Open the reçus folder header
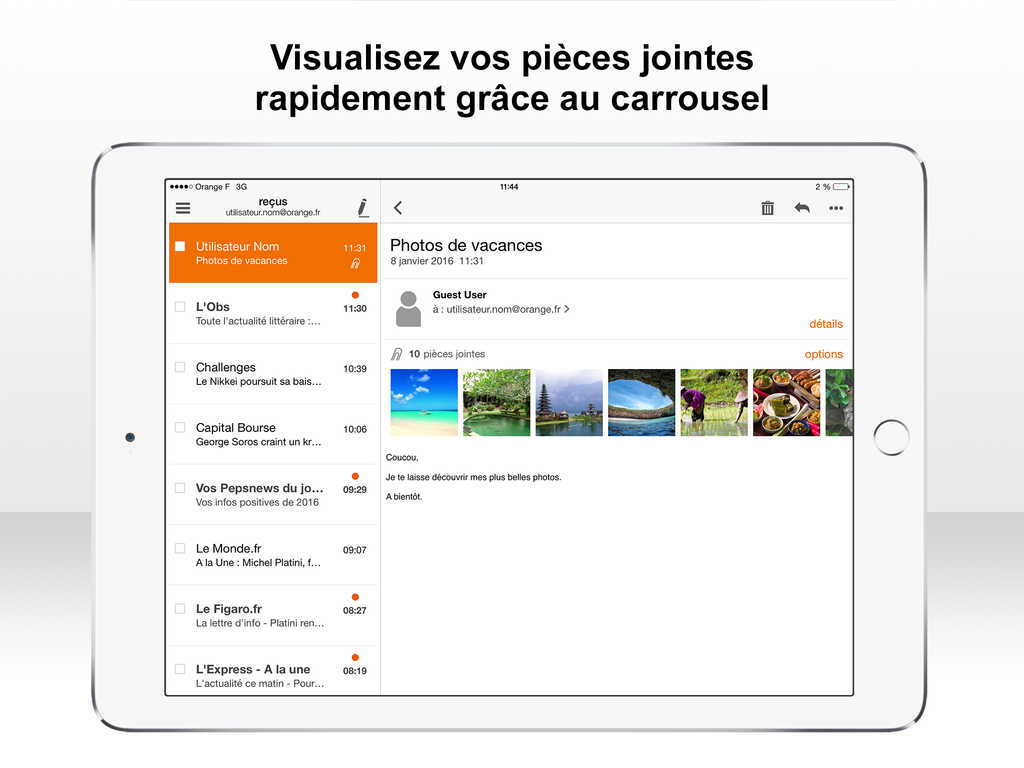This screenshot has width=1024, height=768. coord(271,201)
